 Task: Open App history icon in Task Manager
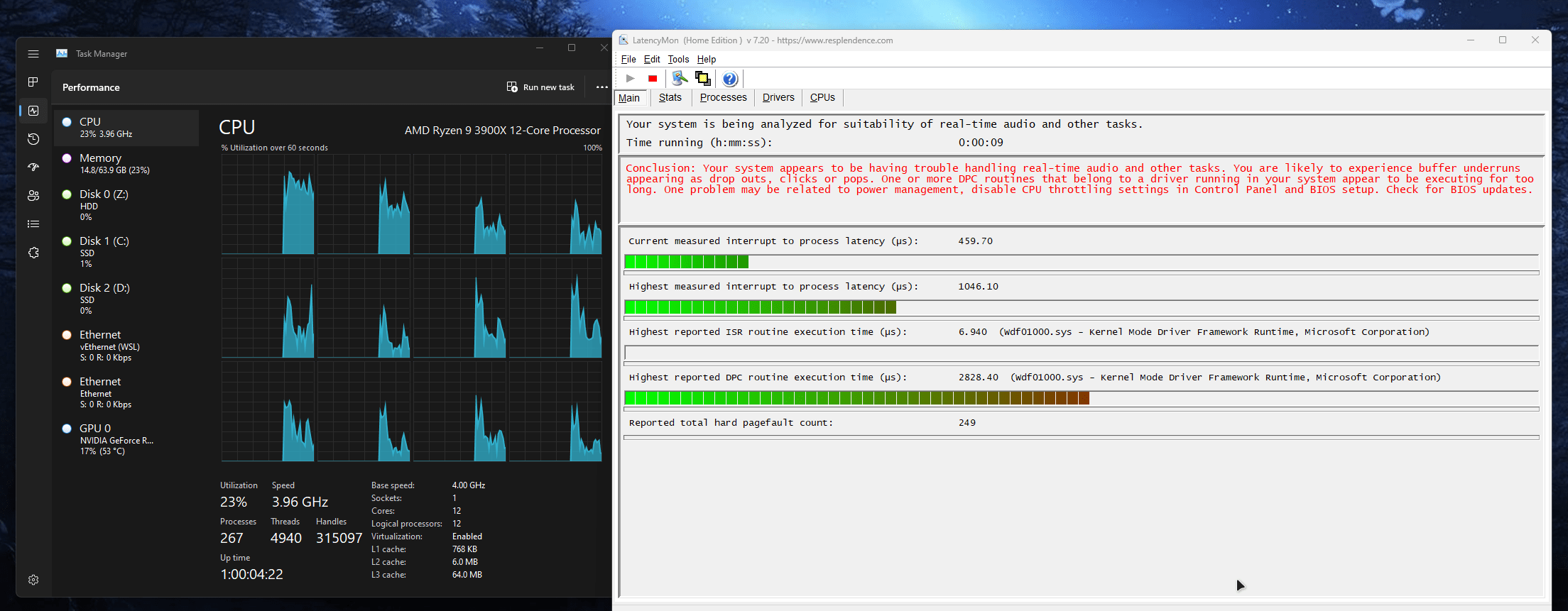[33, 139]
